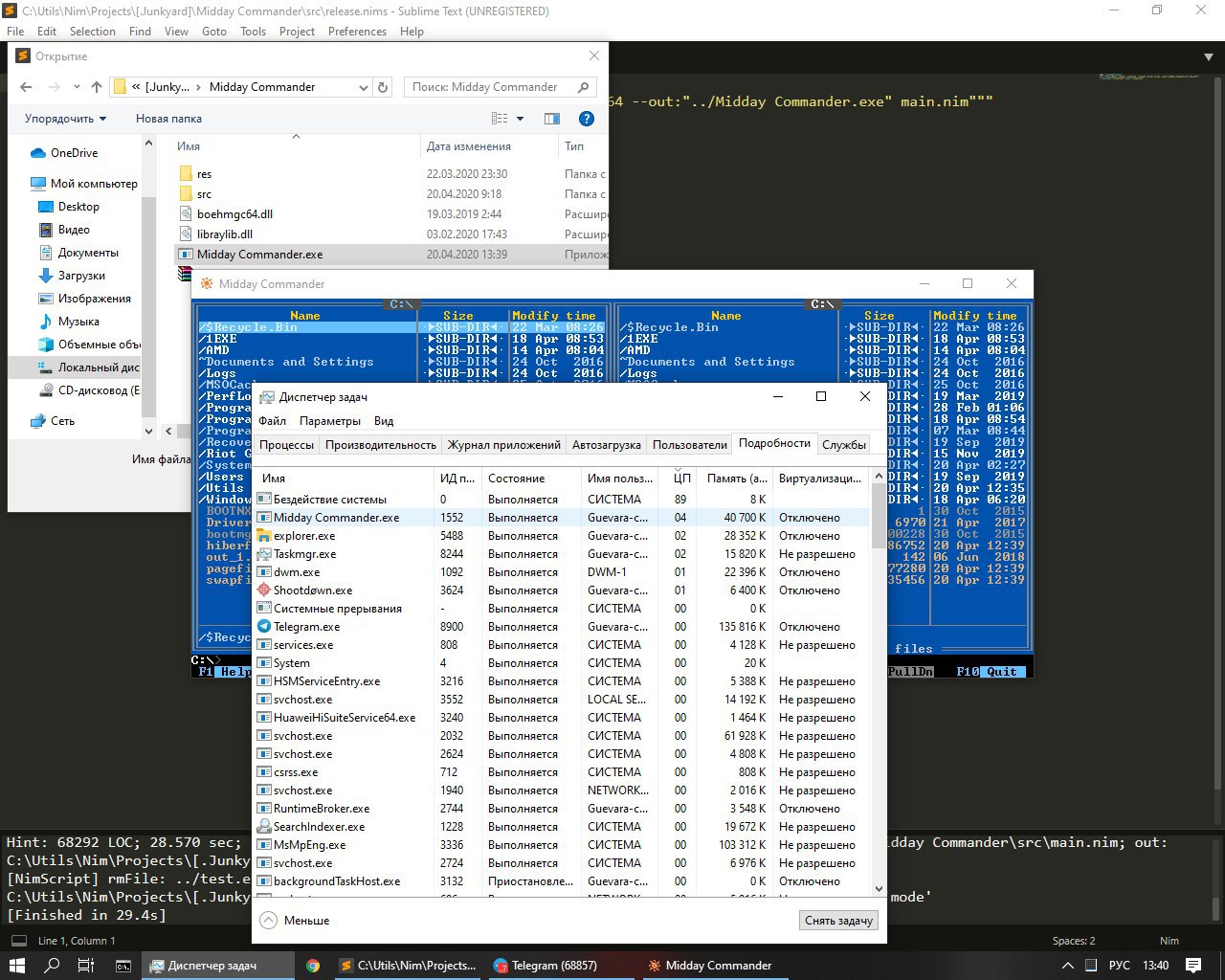The width and height of the screenshot is (1225, 980).
Task: Open the Упорядочить dropdown in the dialog
Action: coord(65,119)
